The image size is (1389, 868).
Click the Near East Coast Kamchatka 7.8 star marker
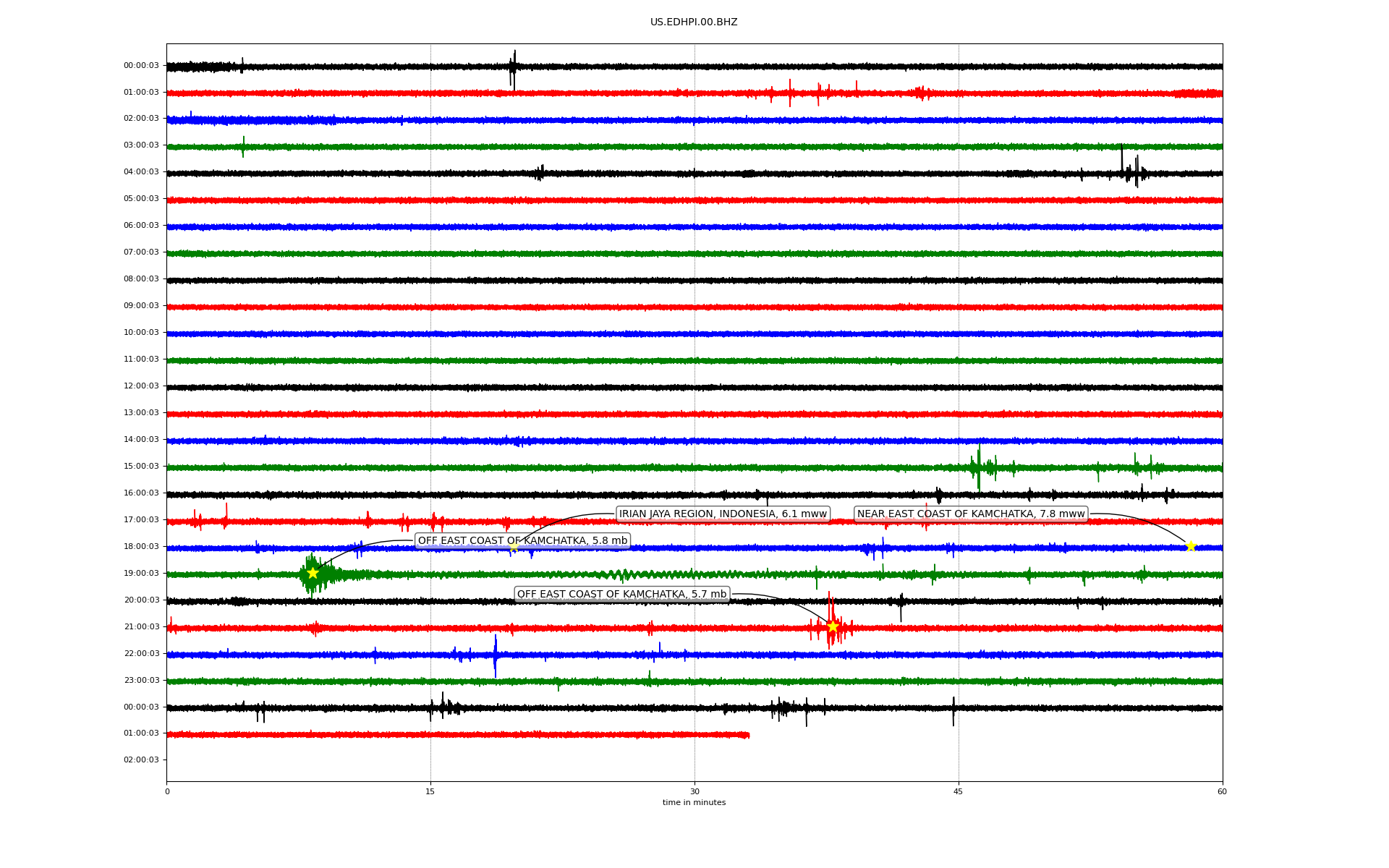pyautogui.click(x=1191, y=546)
